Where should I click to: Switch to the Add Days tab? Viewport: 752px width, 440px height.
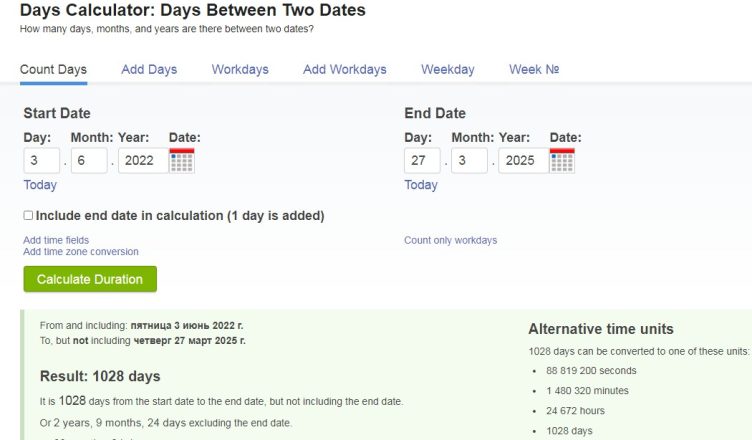[x=149, y=70]
